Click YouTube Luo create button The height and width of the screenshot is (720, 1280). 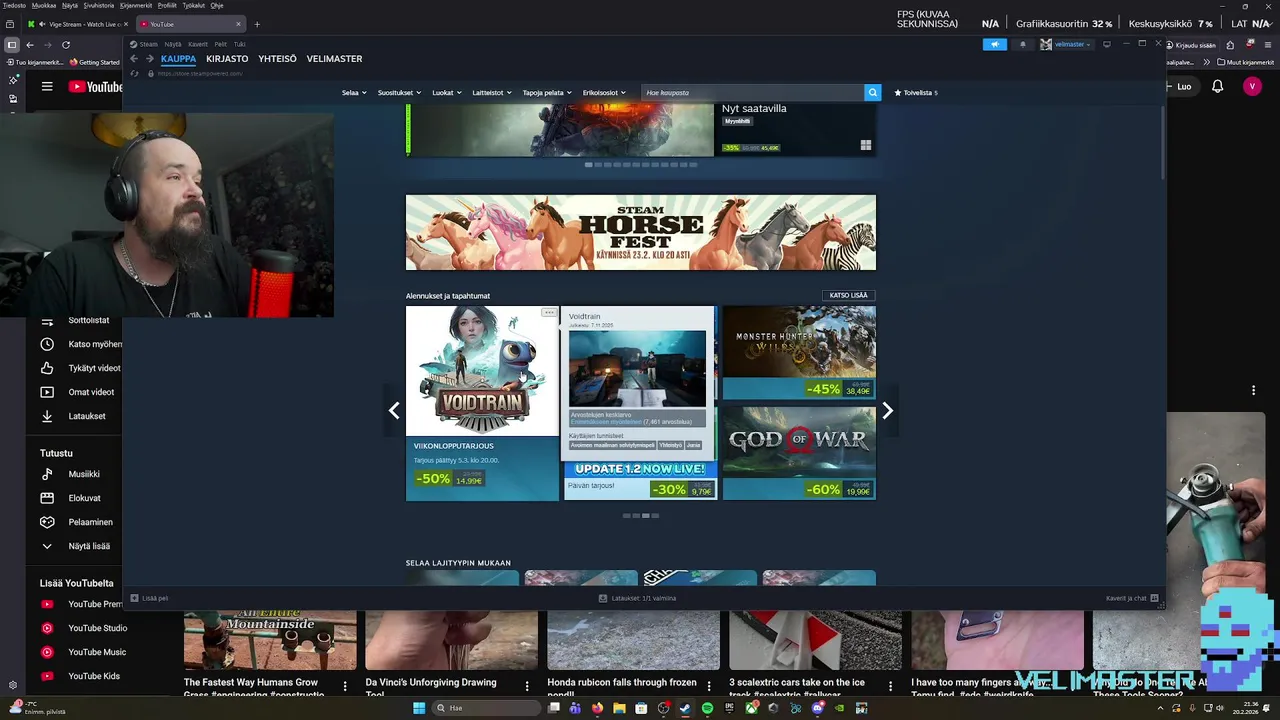[x=1184, y=87]
